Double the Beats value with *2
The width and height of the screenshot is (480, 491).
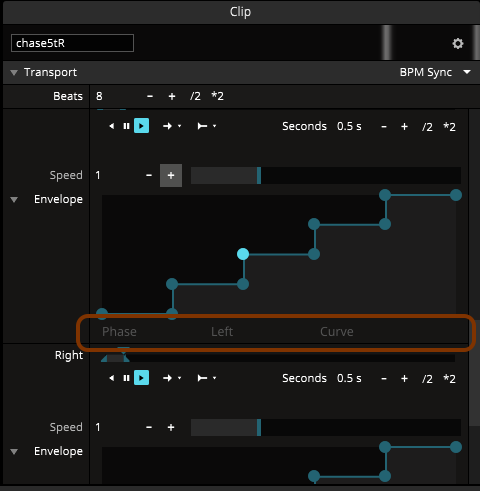pyautogui.click(x=217, y=96)
